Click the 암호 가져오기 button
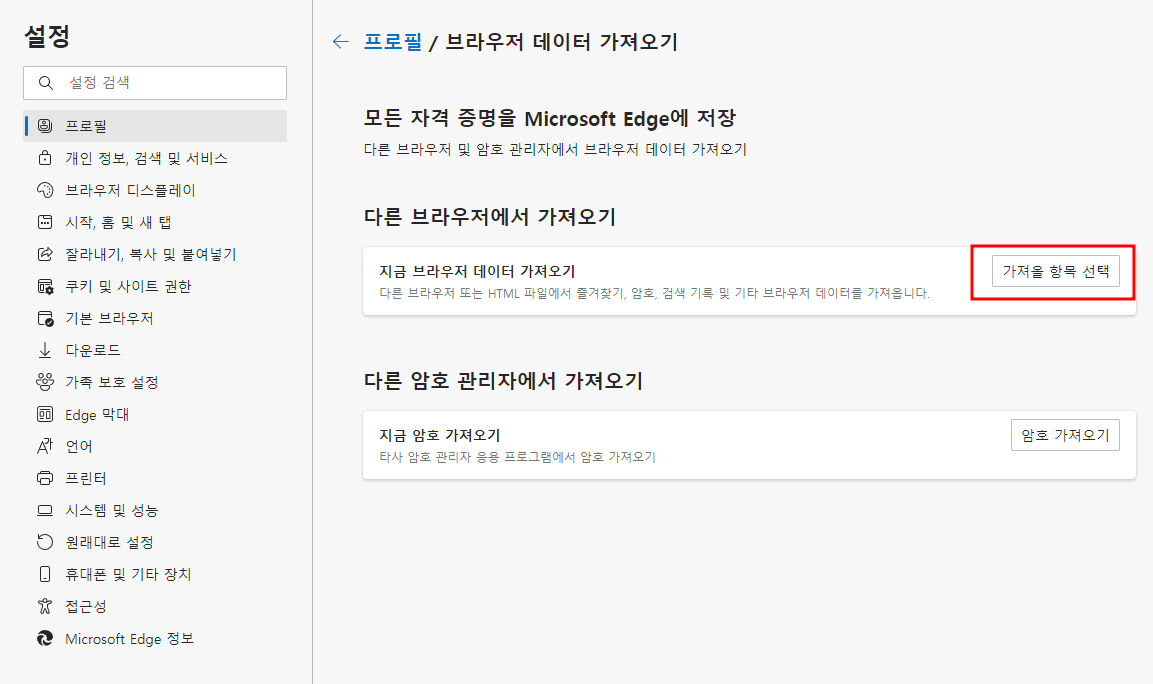This screenshot has width=1153, height=684. pos(1065,435)
